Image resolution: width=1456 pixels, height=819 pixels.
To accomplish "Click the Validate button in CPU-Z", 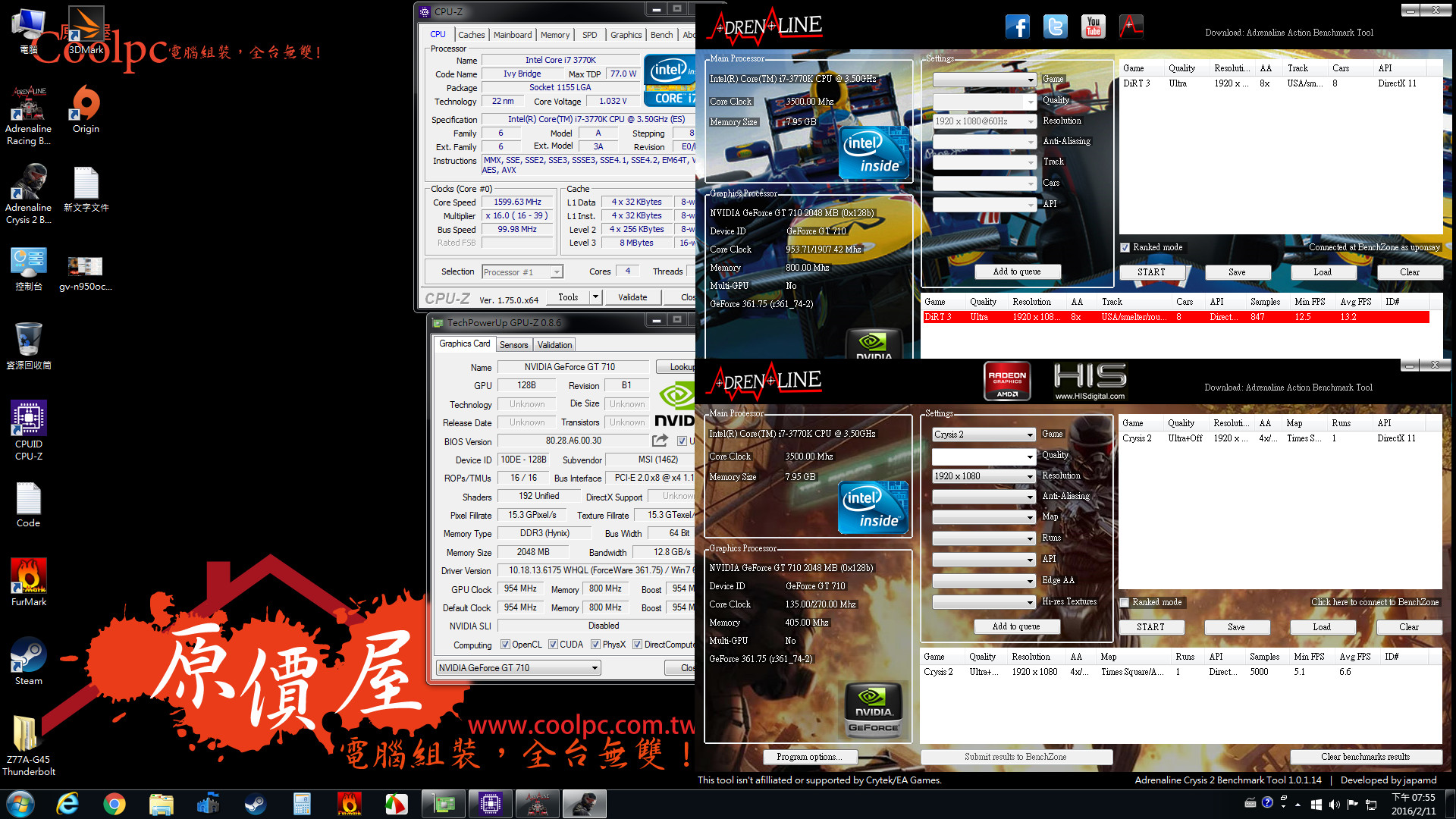I will tap(632, 297).
